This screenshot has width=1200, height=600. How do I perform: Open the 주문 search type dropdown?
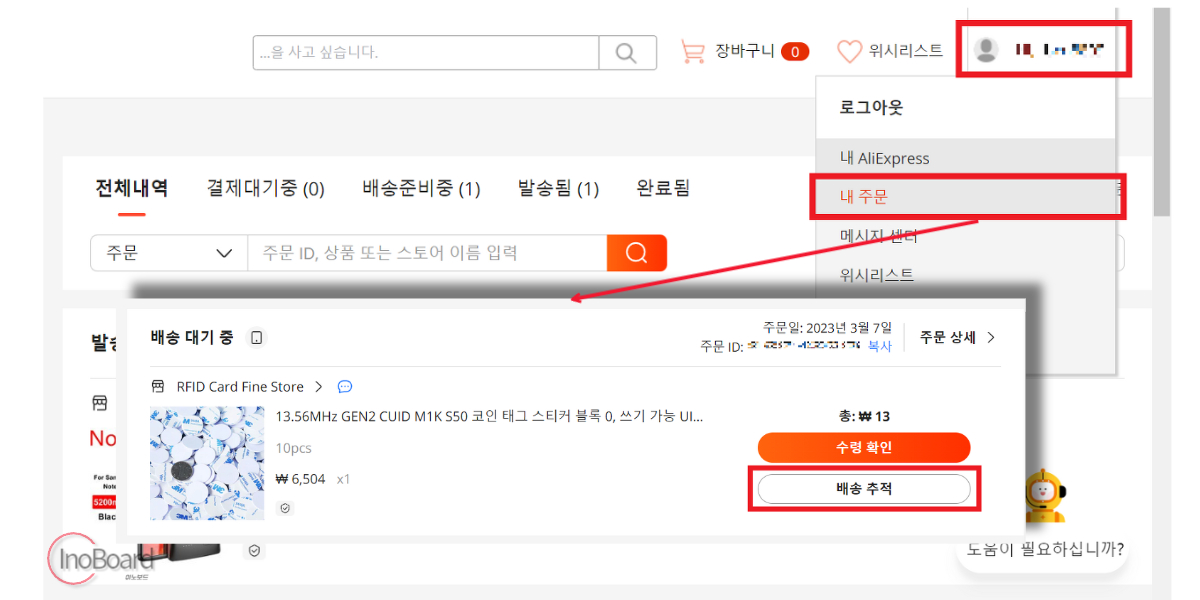tap(169, 253)
